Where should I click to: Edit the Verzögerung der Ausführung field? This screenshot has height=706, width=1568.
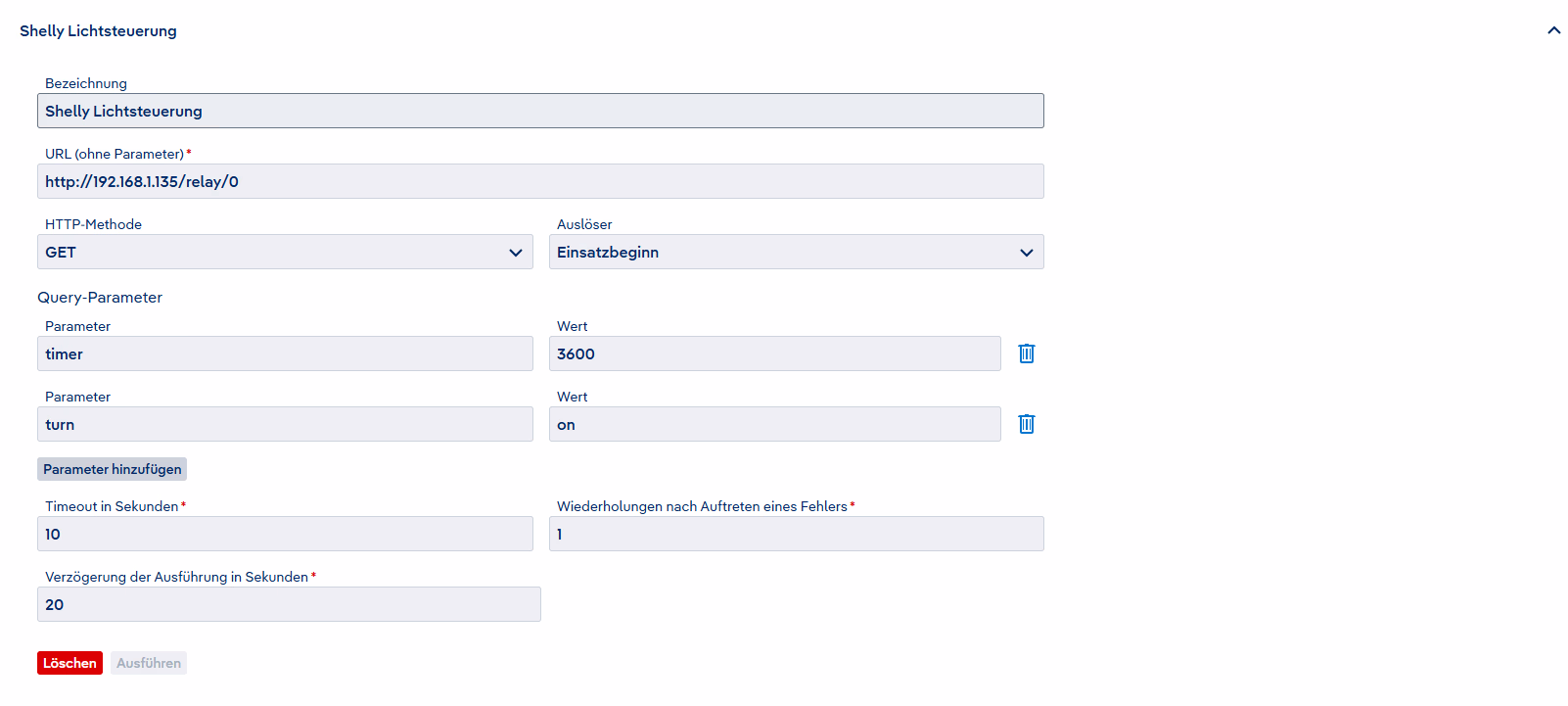(289, 604)
